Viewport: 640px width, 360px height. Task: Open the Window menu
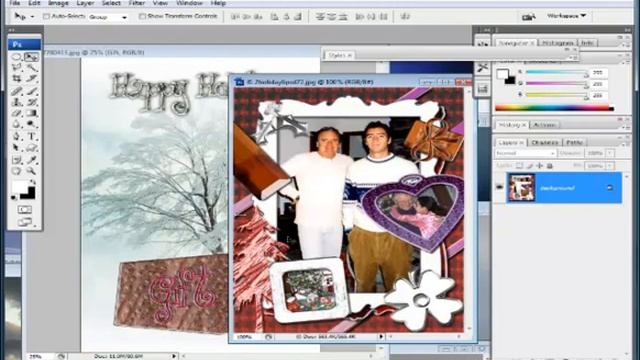pos(189,3)
